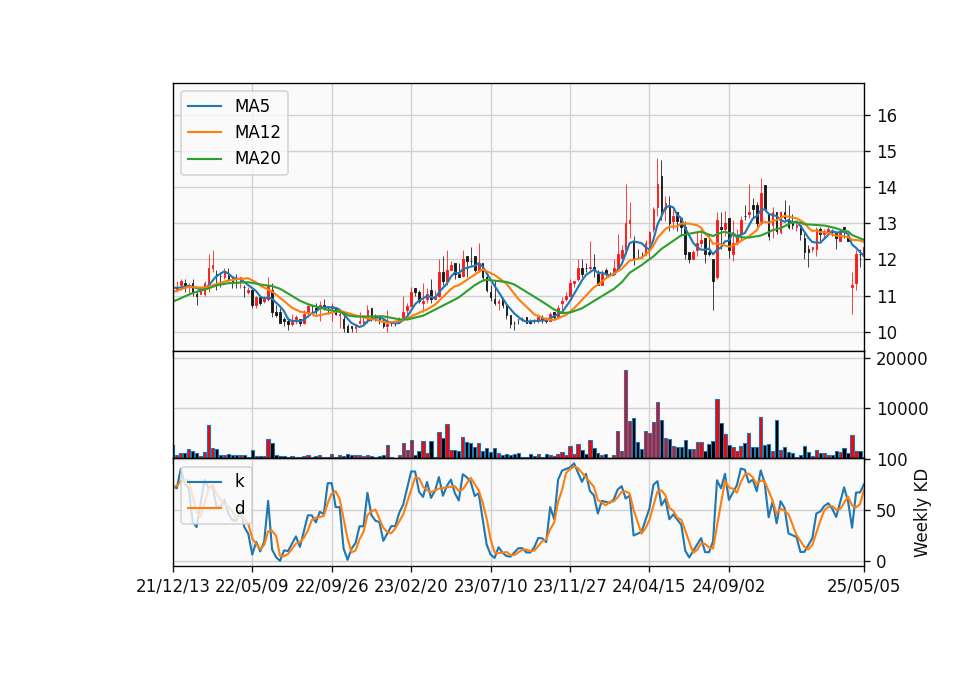Image resolution: width=960 pixels, height=690 pixels.
Task: Click the k legend label in KD panel
Action: pos(239,481)
